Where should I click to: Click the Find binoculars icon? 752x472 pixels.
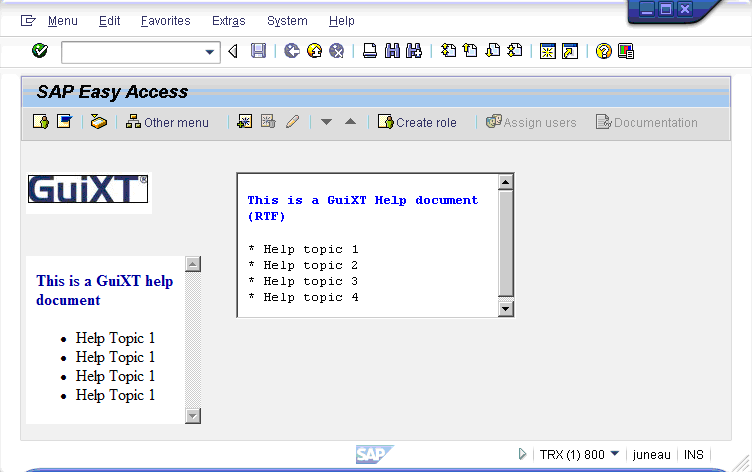point(392,51)
